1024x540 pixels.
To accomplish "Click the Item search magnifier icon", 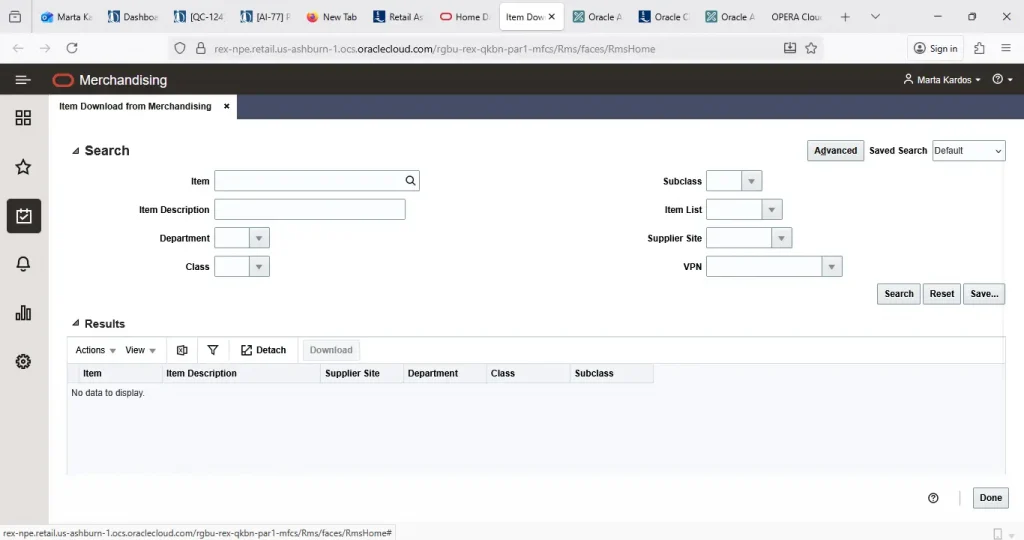I will (410, 181).
